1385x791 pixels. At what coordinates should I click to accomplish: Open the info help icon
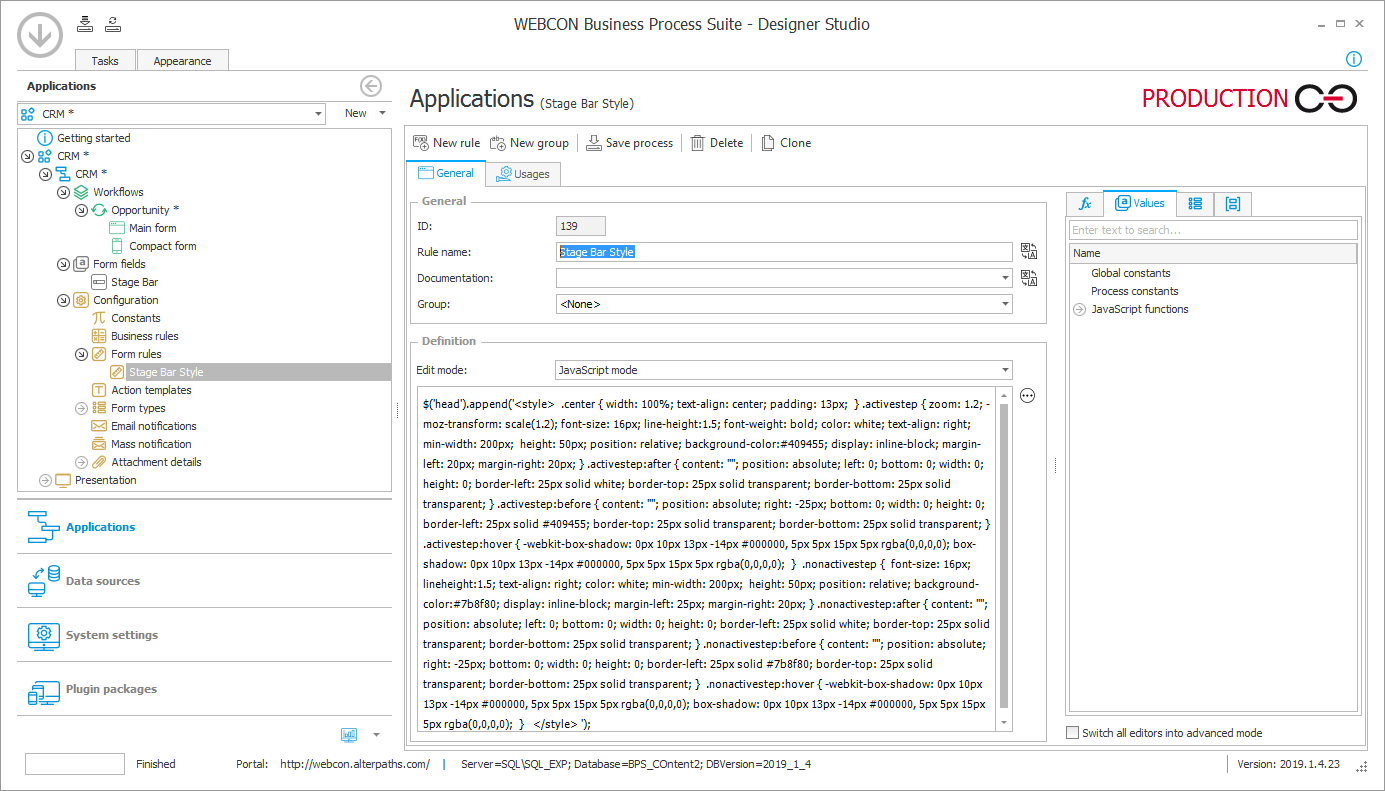[x=1354, y=59]
